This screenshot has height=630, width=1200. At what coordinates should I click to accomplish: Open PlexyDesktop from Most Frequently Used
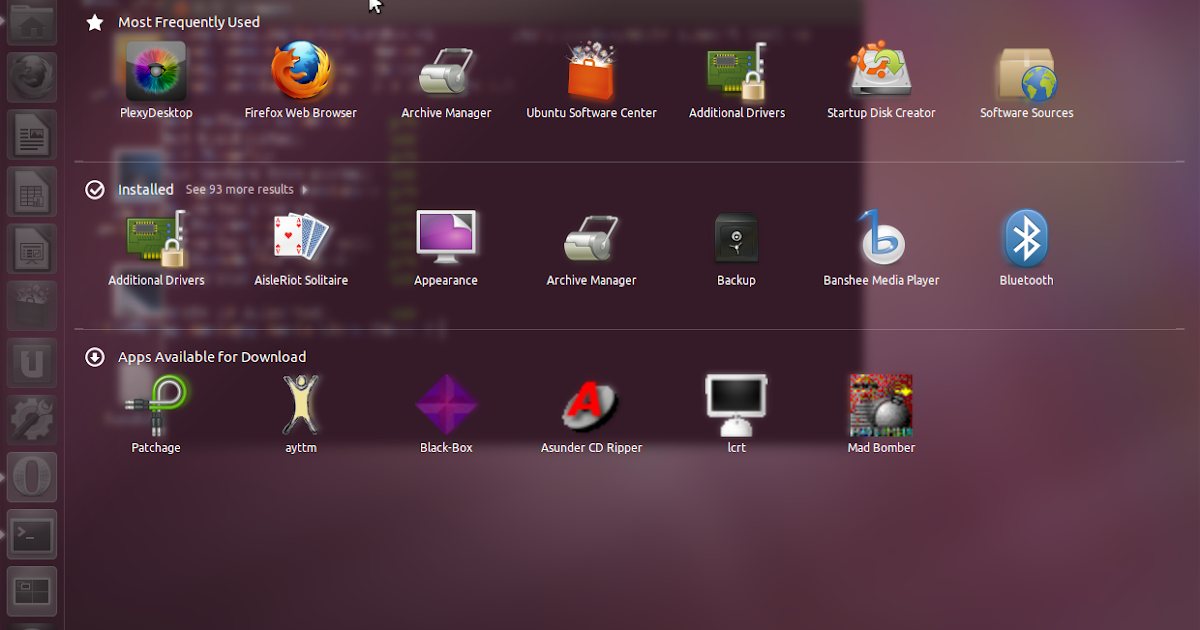pyautogui.click(x=156, y=81)
